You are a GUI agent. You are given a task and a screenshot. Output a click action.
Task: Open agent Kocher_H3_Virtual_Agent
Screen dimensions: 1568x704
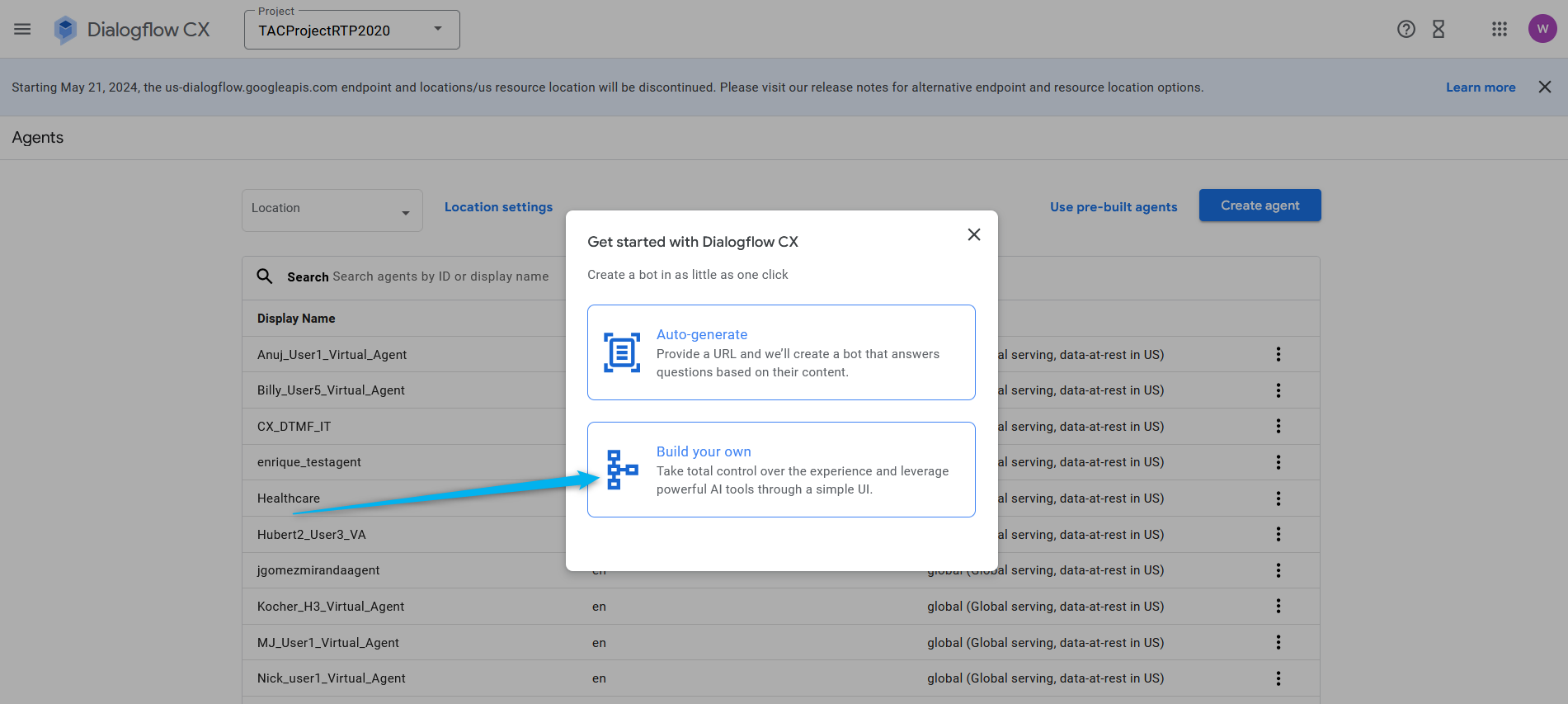click(331, 607)
